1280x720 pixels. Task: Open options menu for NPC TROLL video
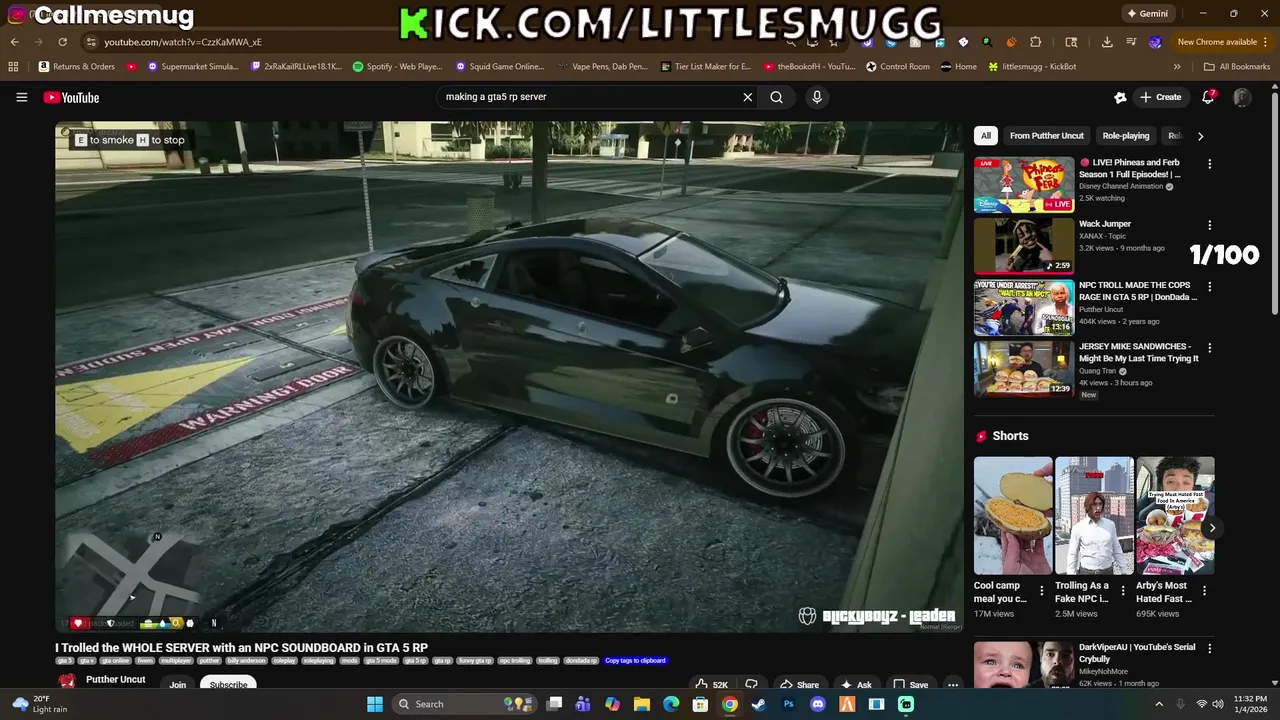pos(1209,287)
